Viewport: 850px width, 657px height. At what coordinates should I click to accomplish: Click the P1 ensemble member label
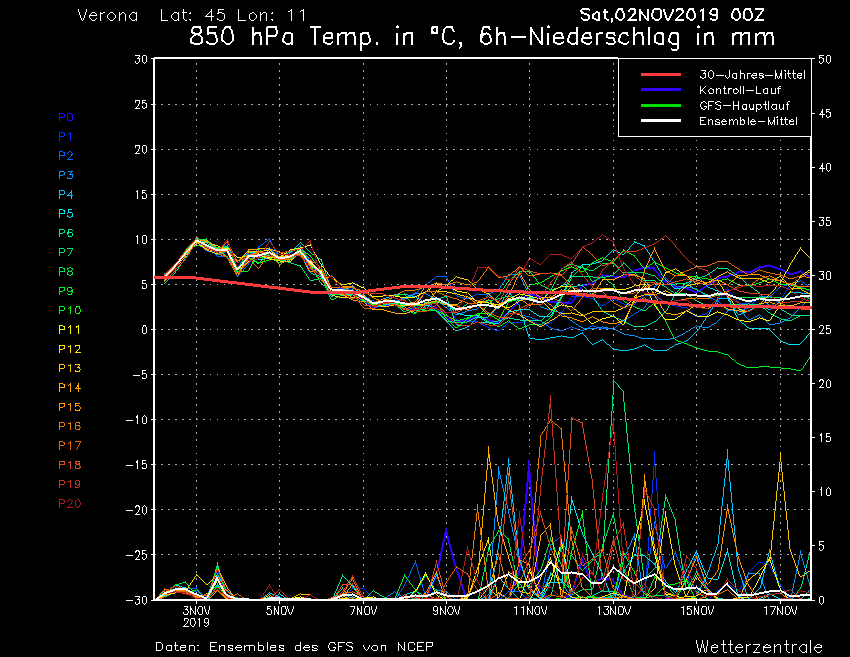(x=66, y=137)
